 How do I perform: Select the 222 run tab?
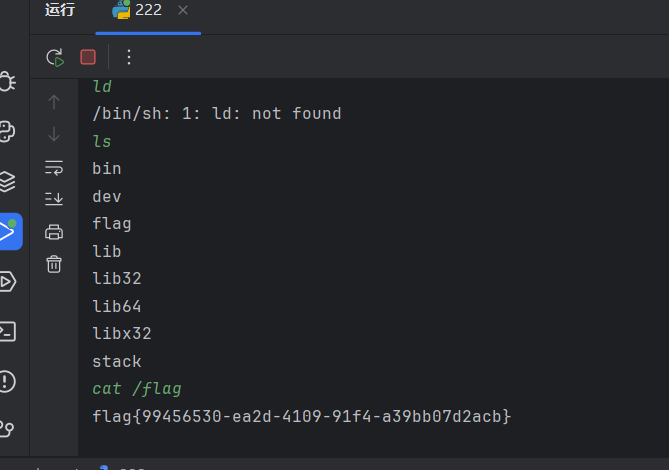[137, 10]
